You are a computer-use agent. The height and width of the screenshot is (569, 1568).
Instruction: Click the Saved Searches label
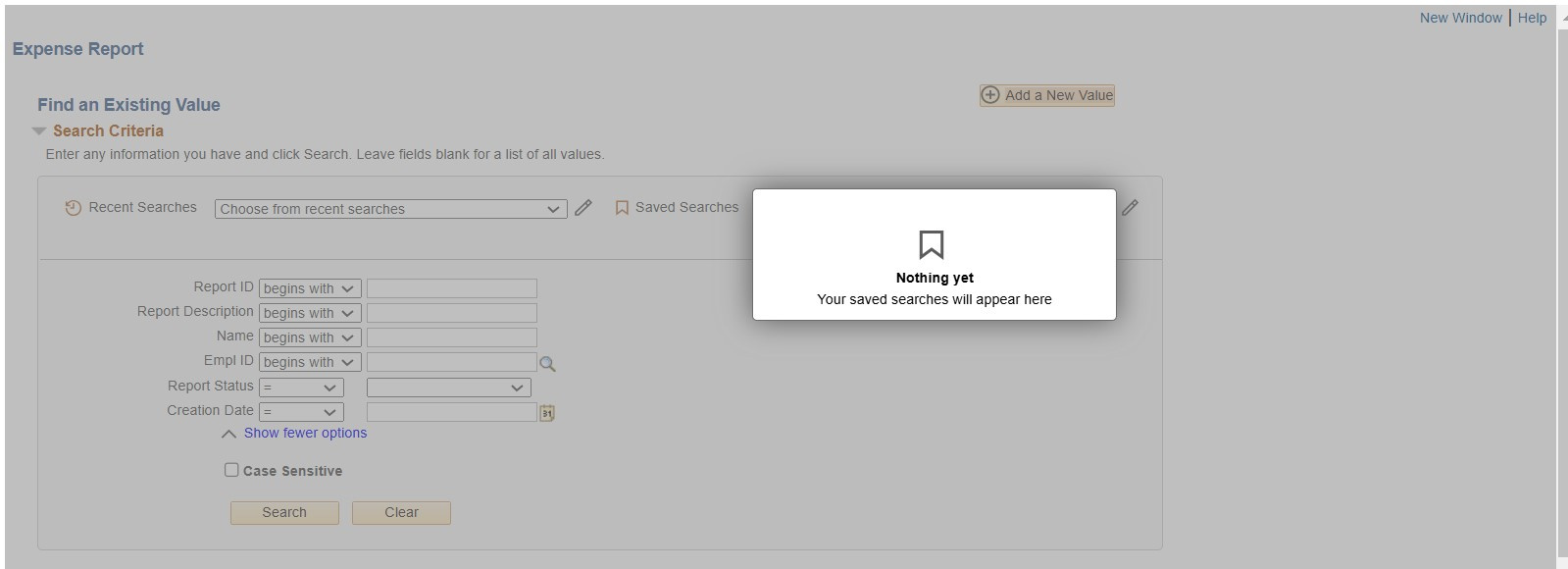click(686, 207)
